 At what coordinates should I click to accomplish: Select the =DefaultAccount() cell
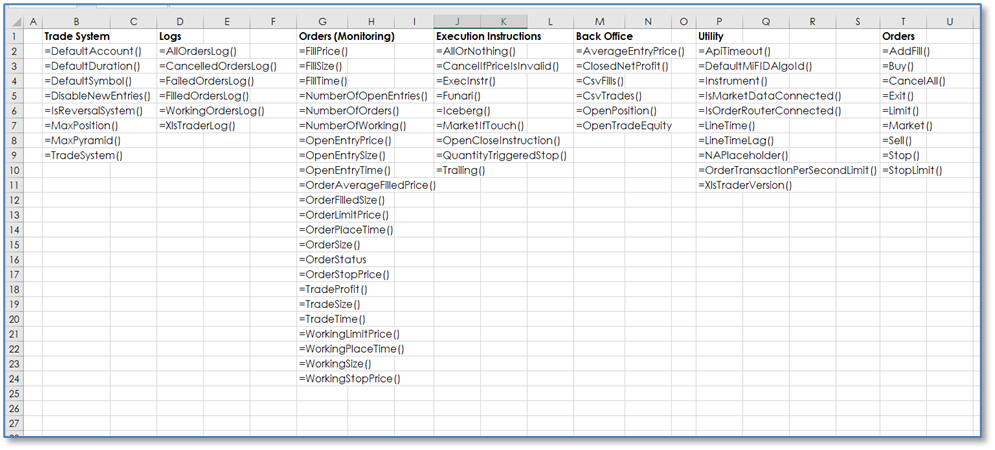coord(93,51)
